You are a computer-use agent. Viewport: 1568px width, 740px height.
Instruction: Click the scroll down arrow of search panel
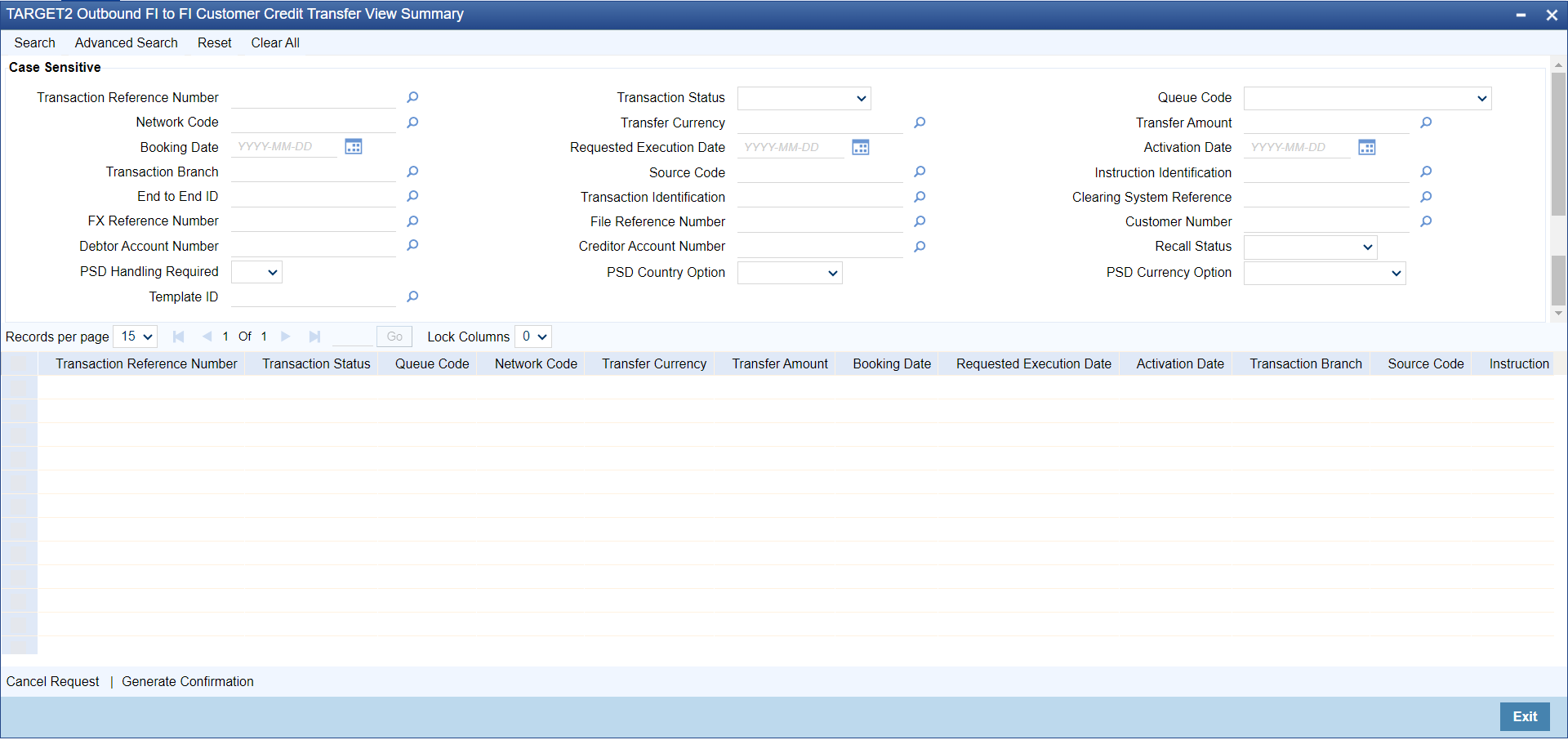tap(1558, 314)
